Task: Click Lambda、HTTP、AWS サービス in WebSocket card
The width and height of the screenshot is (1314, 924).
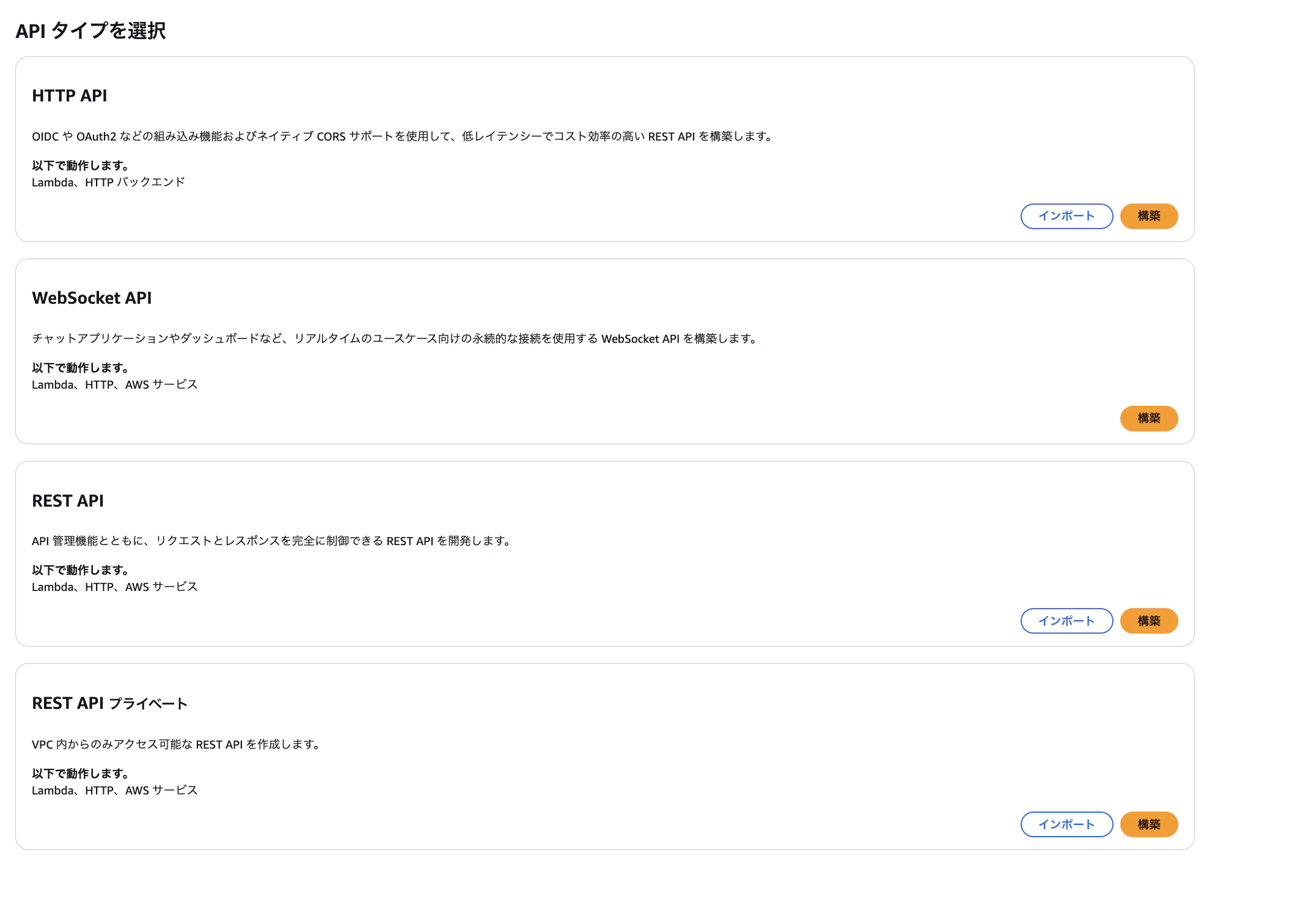Action: (x=115, y=384)
